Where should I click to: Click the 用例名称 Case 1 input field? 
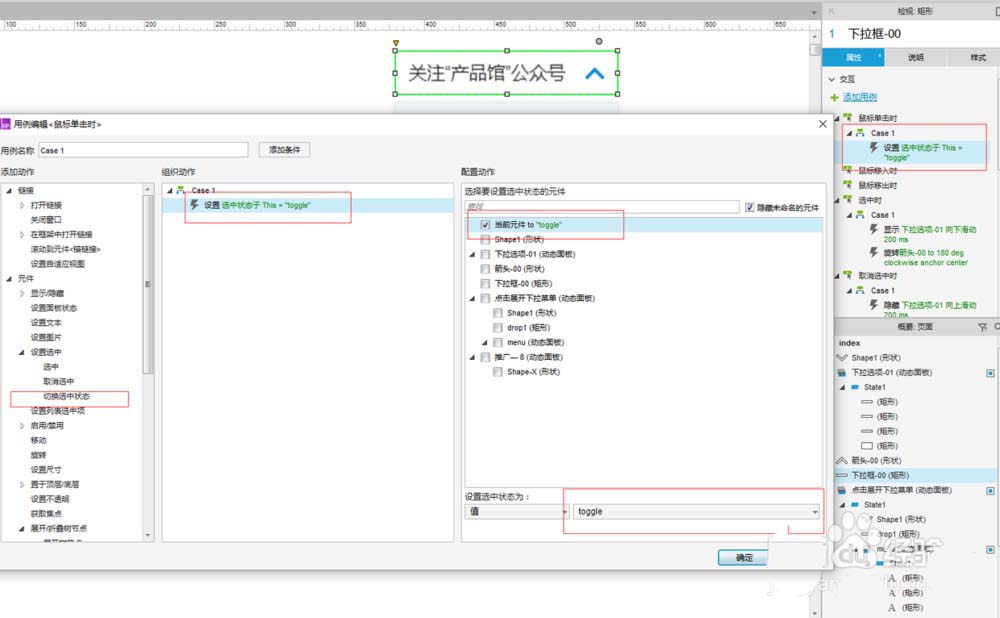point(143,150)
